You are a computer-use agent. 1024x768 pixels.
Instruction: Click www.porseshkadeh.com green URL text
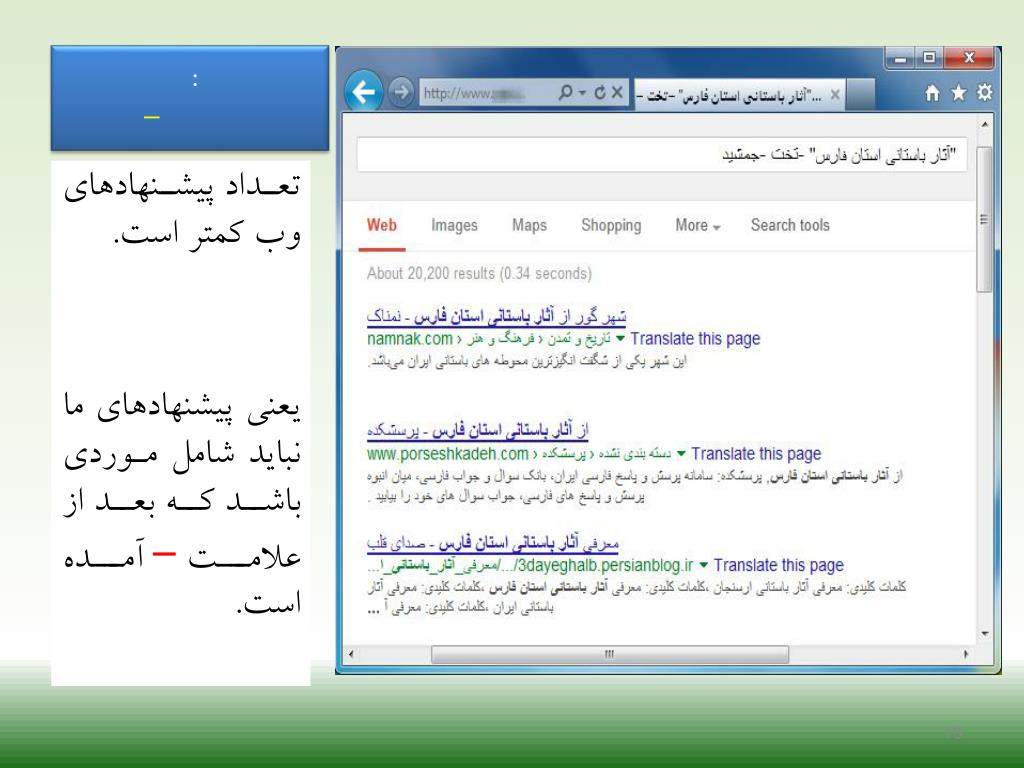(447, 454)
